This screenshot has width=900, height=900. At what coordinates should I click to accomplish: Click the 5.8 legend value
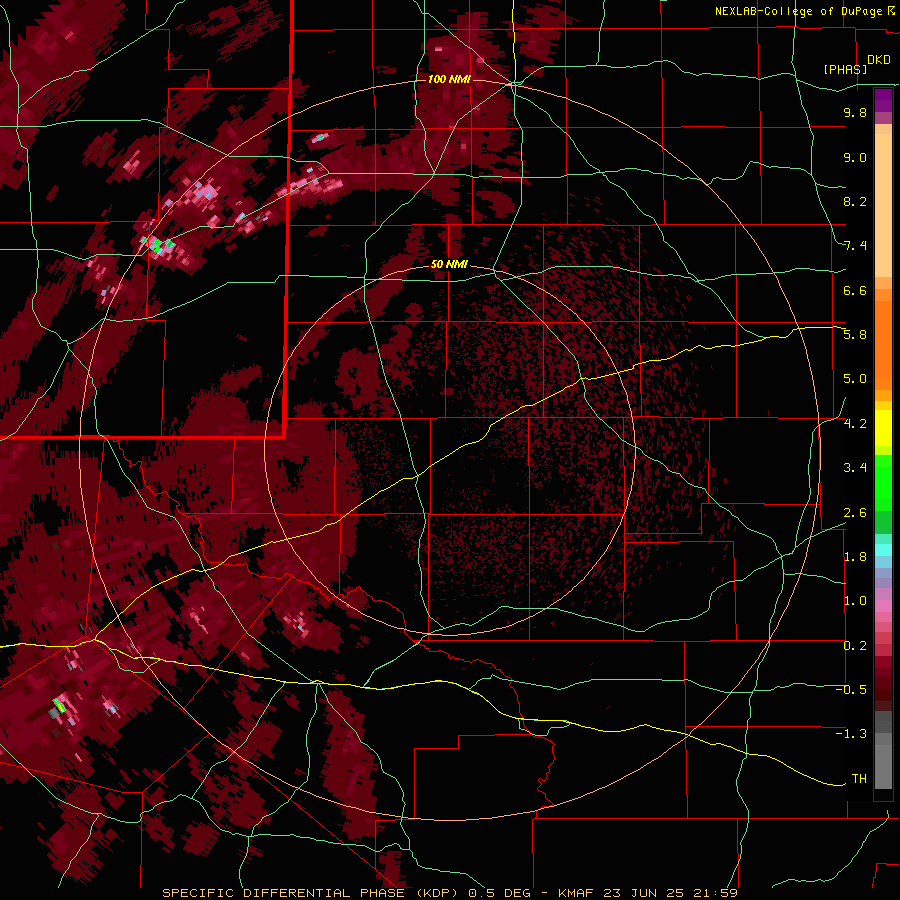[855, 335]
